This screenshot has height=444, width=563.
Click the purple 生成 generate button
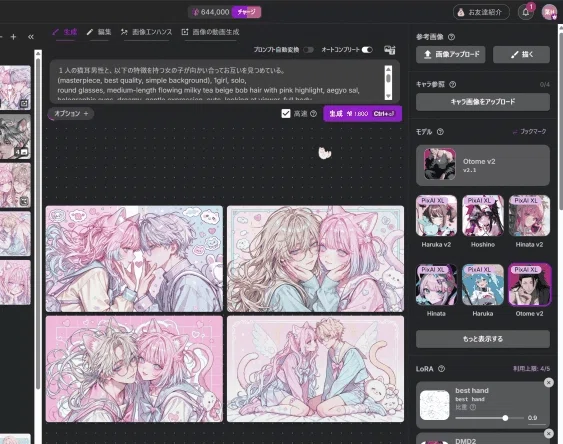362,113
